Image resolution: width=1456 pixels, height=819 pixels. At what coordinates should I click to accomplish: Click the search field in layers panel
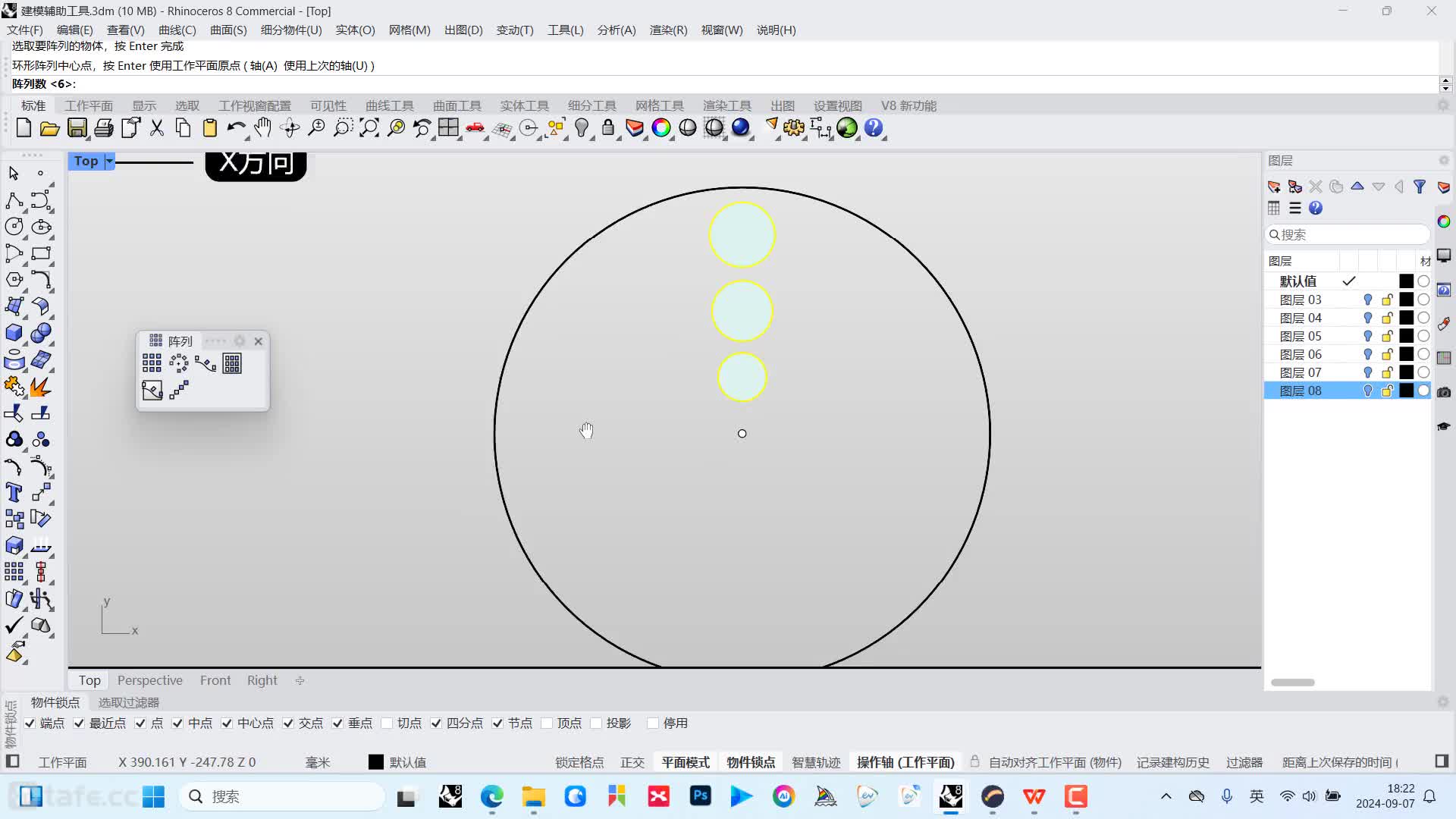(x=1349, y=234)
